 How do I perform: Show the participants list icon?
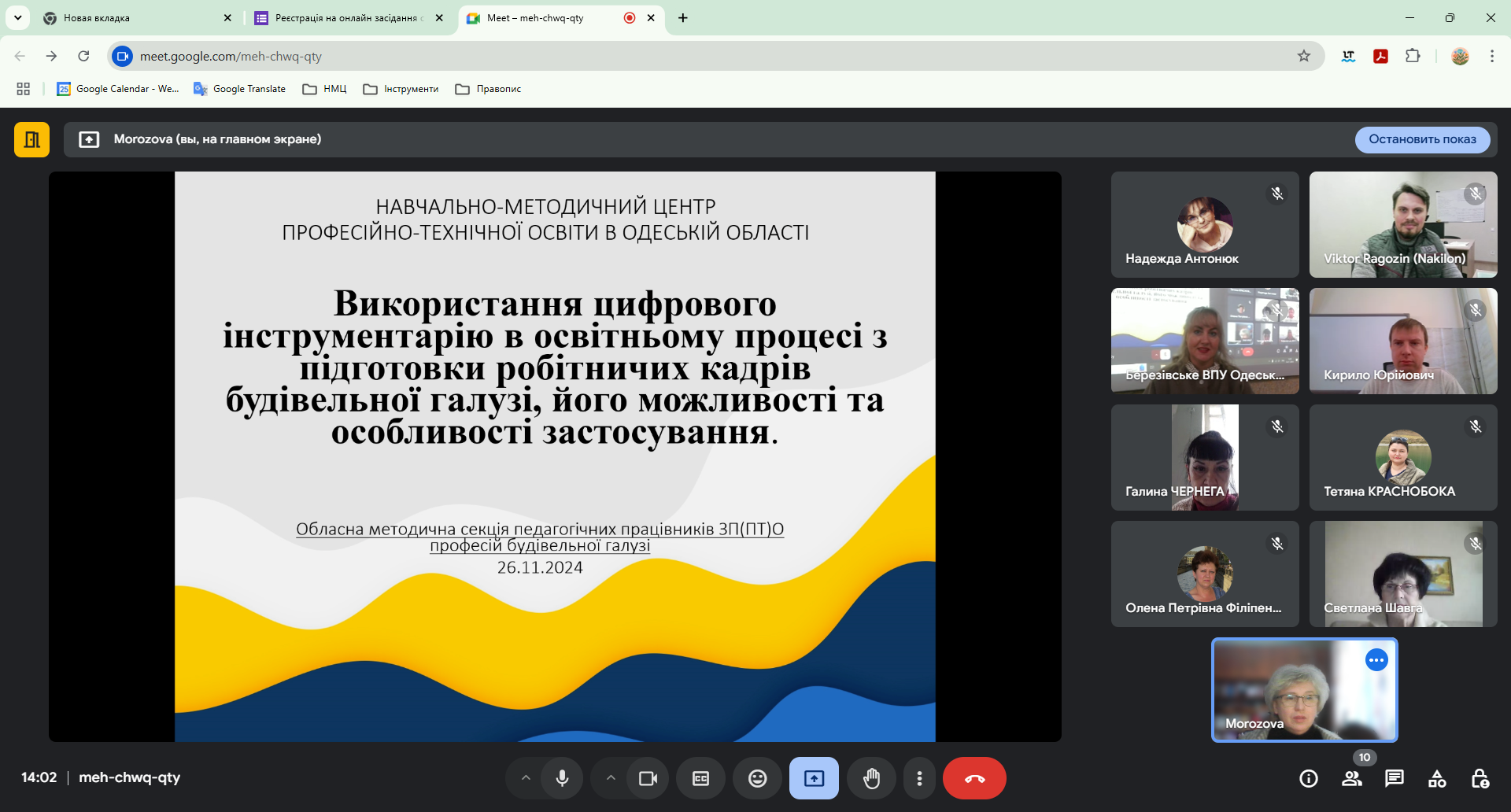1351,778
